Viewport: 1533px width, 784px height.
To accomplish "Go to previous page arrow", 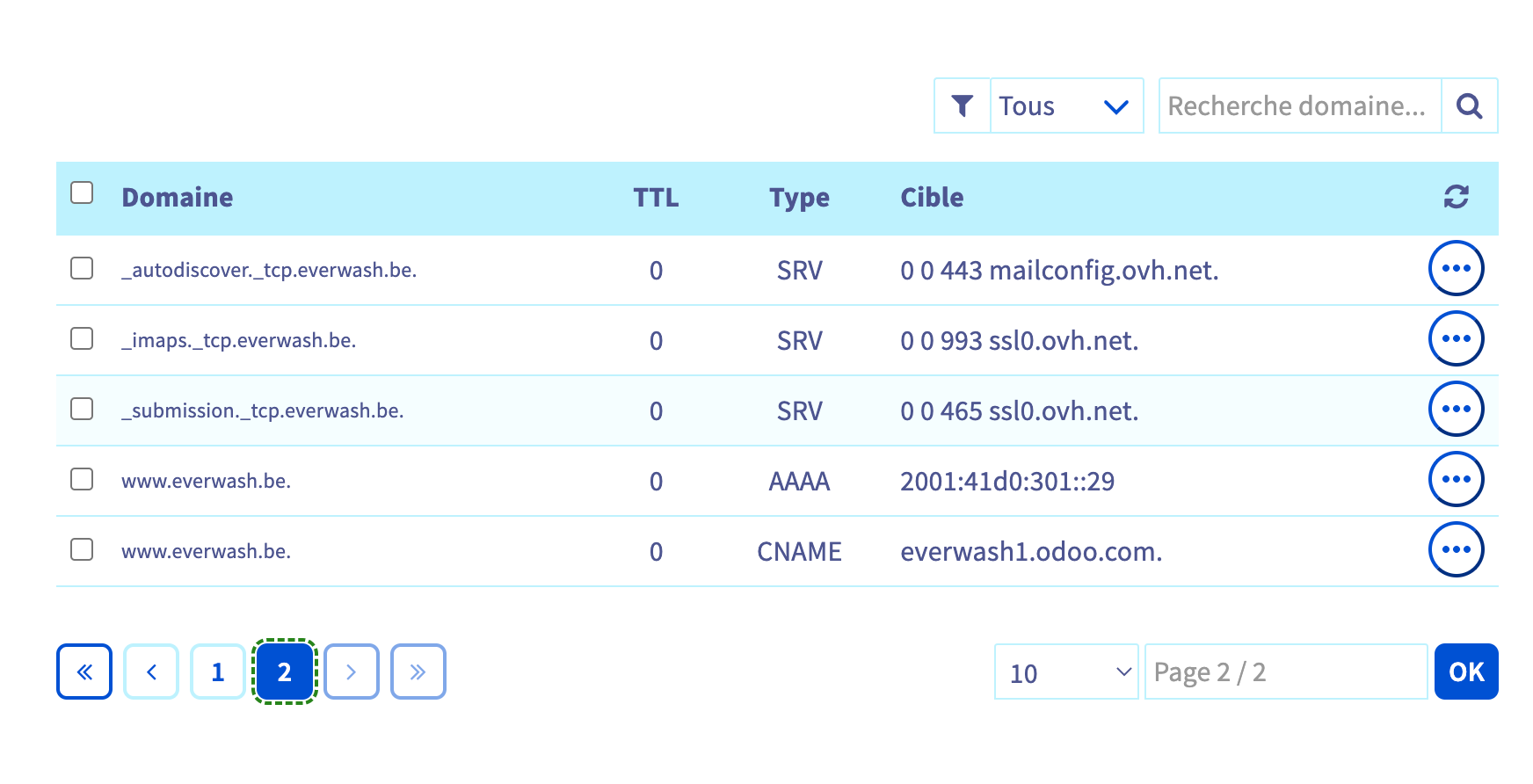I will (151, 672).
